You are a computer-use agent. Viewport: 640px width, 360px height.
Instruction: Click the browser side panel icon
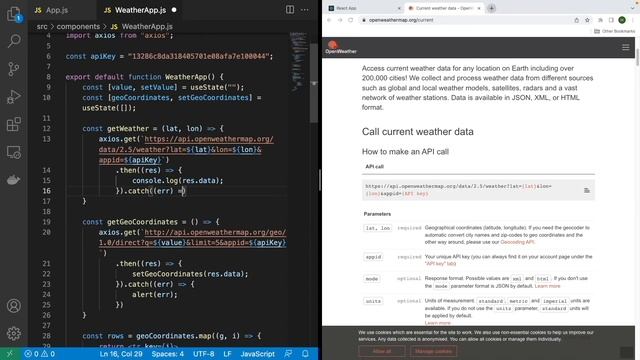pos(611,20)
